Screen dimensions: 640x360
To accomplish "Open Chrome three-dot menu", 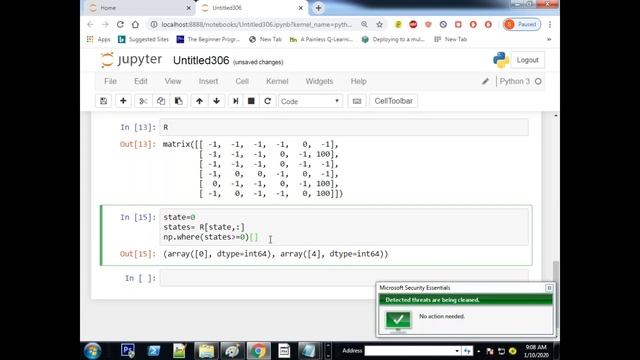I will (x=550, y=24).
